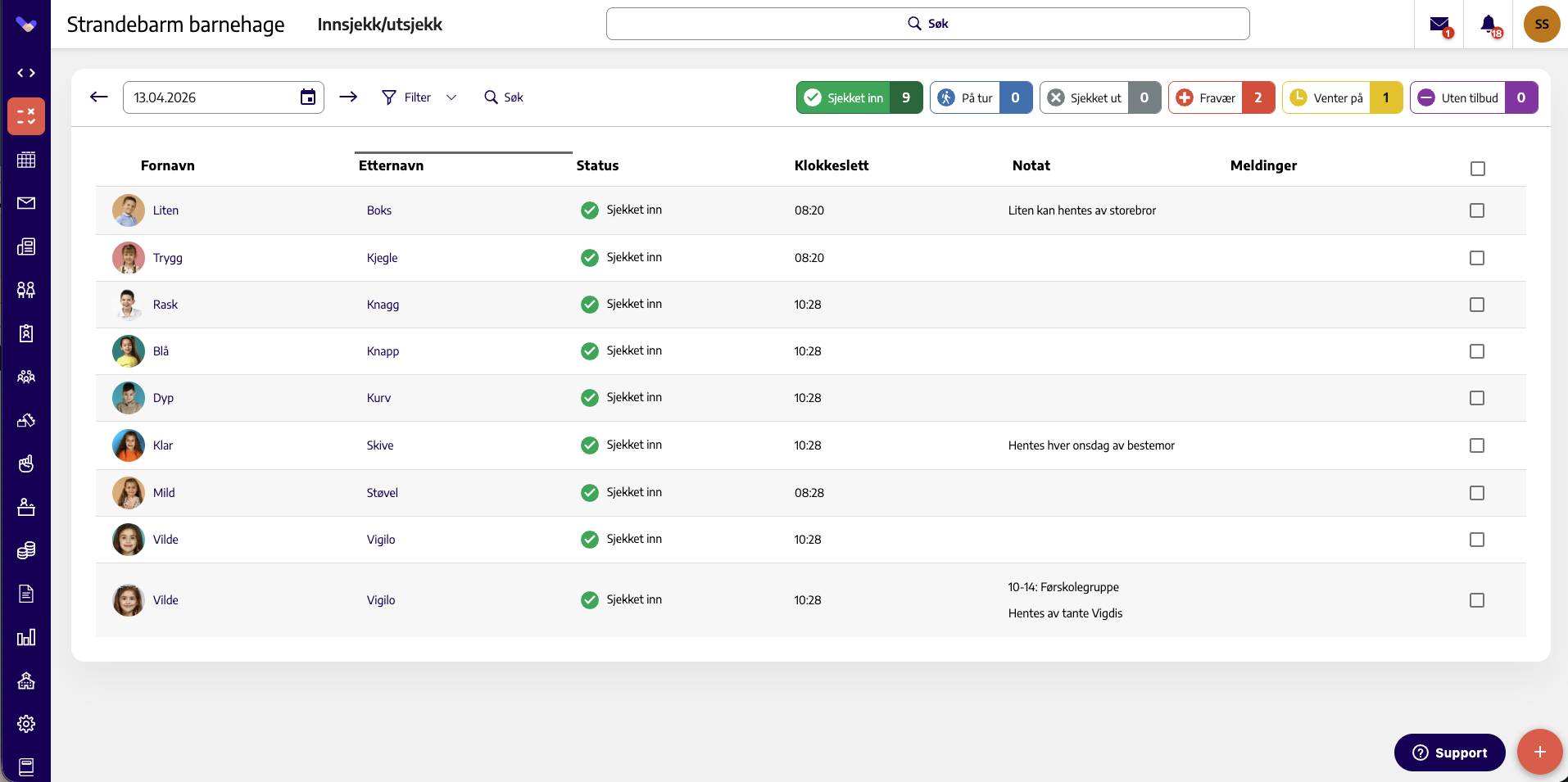Open the calendar grid sidebar icon
Viewport: 1568px width, 782px height.
[x=26, y=160]
